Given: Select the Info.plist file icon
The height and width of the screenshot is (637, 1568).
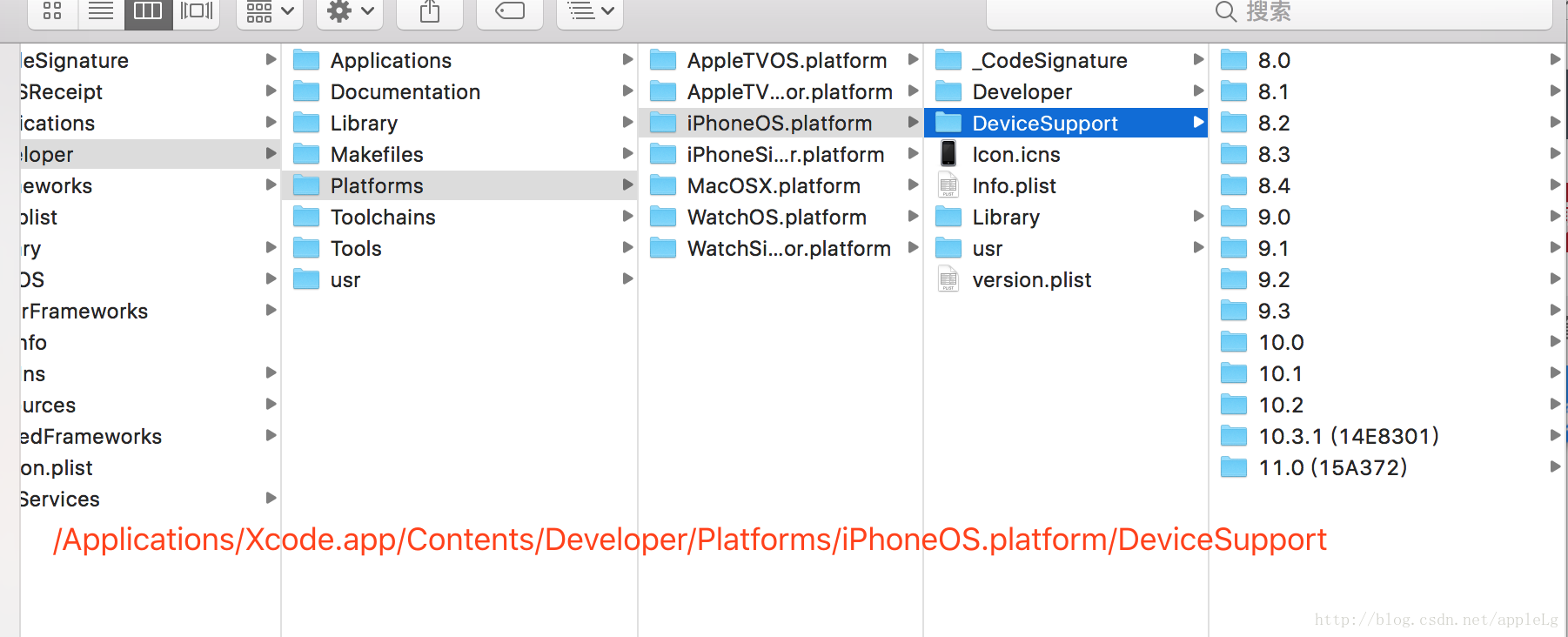Looking at the screenshot, I should (x=948, y=185).
